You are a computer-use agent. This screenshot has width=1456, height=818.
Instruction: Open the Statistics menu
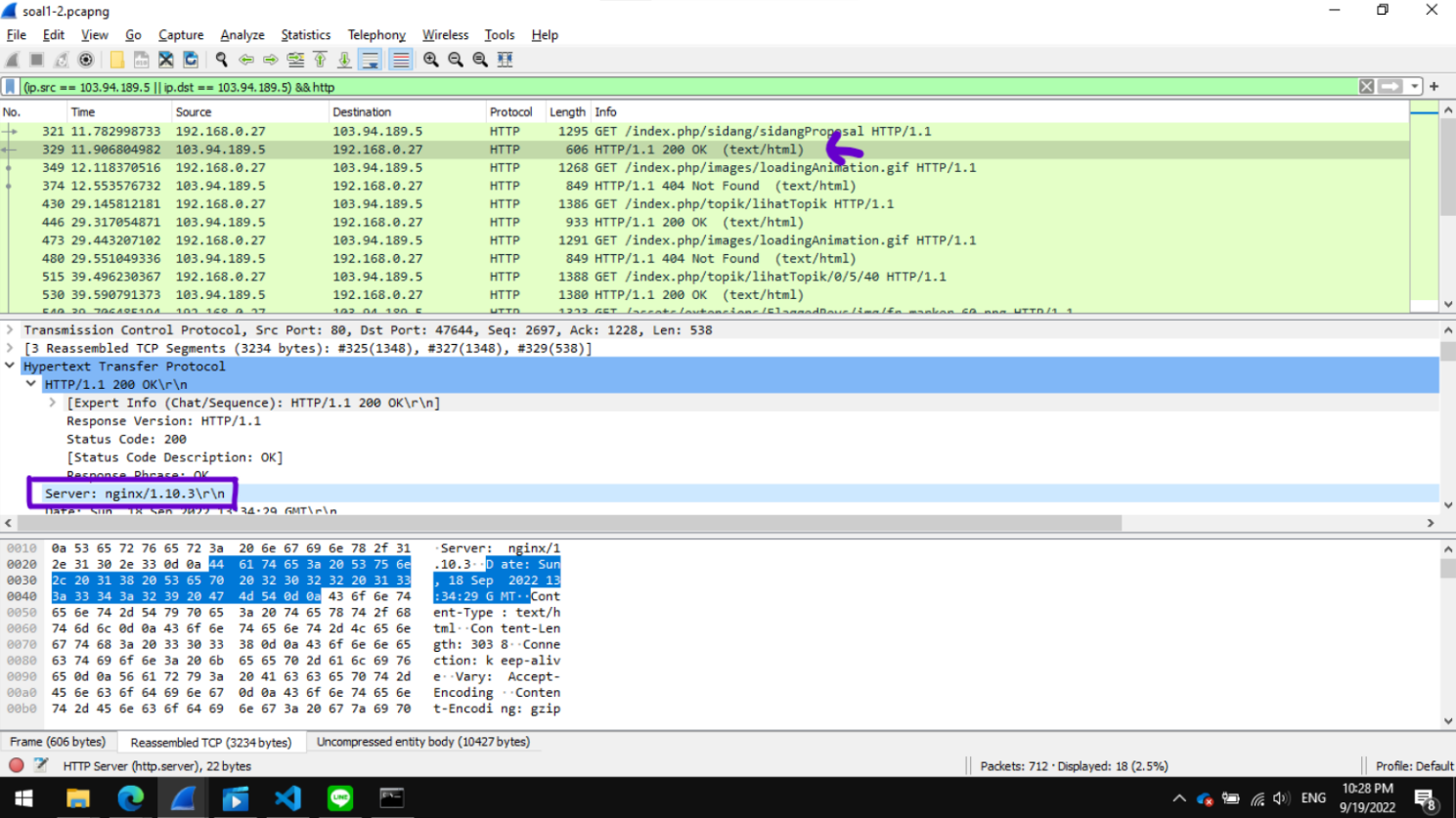[305, 34]
